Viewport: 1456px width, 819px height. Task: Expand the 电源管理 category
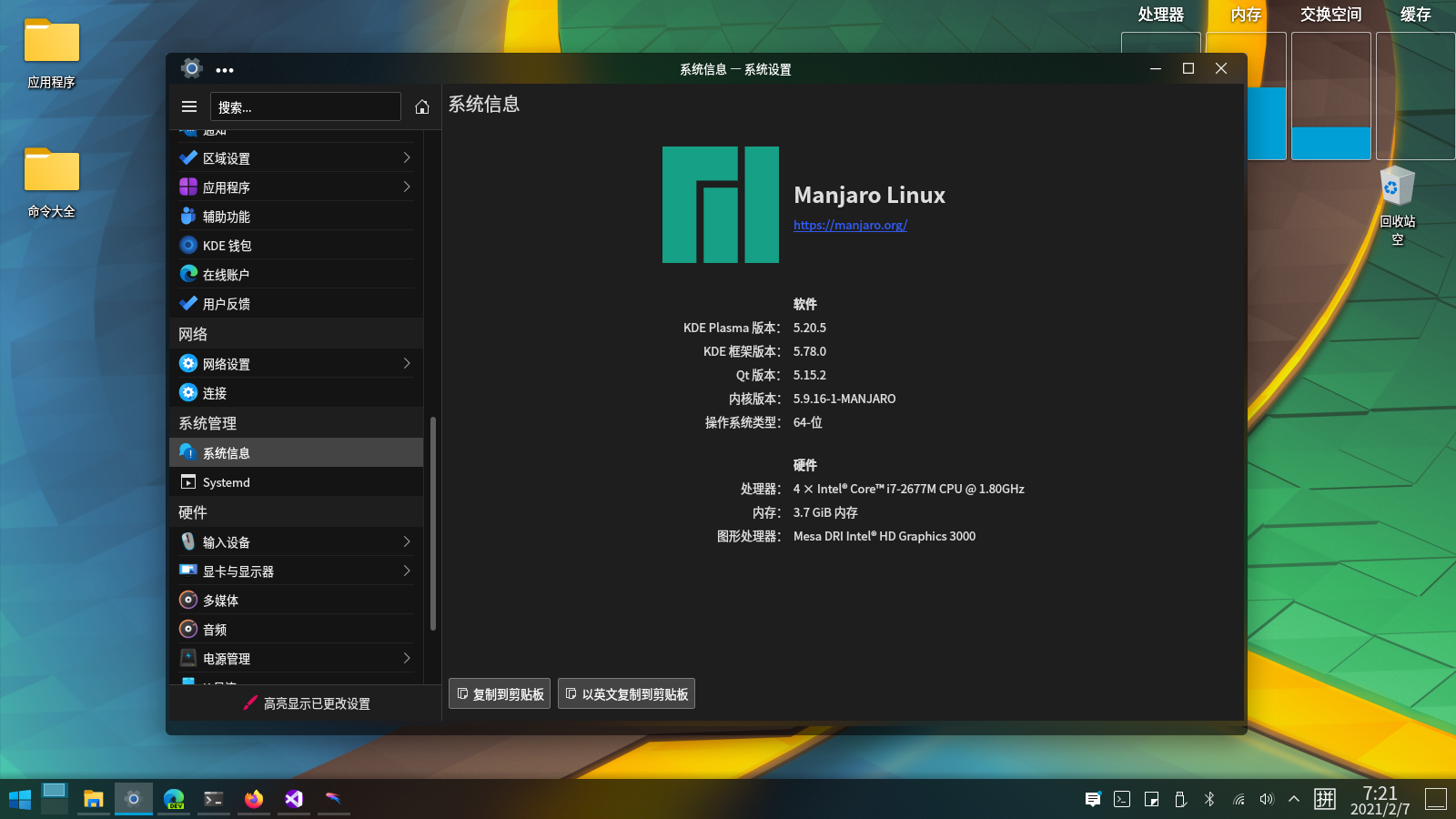click(407, 659)
